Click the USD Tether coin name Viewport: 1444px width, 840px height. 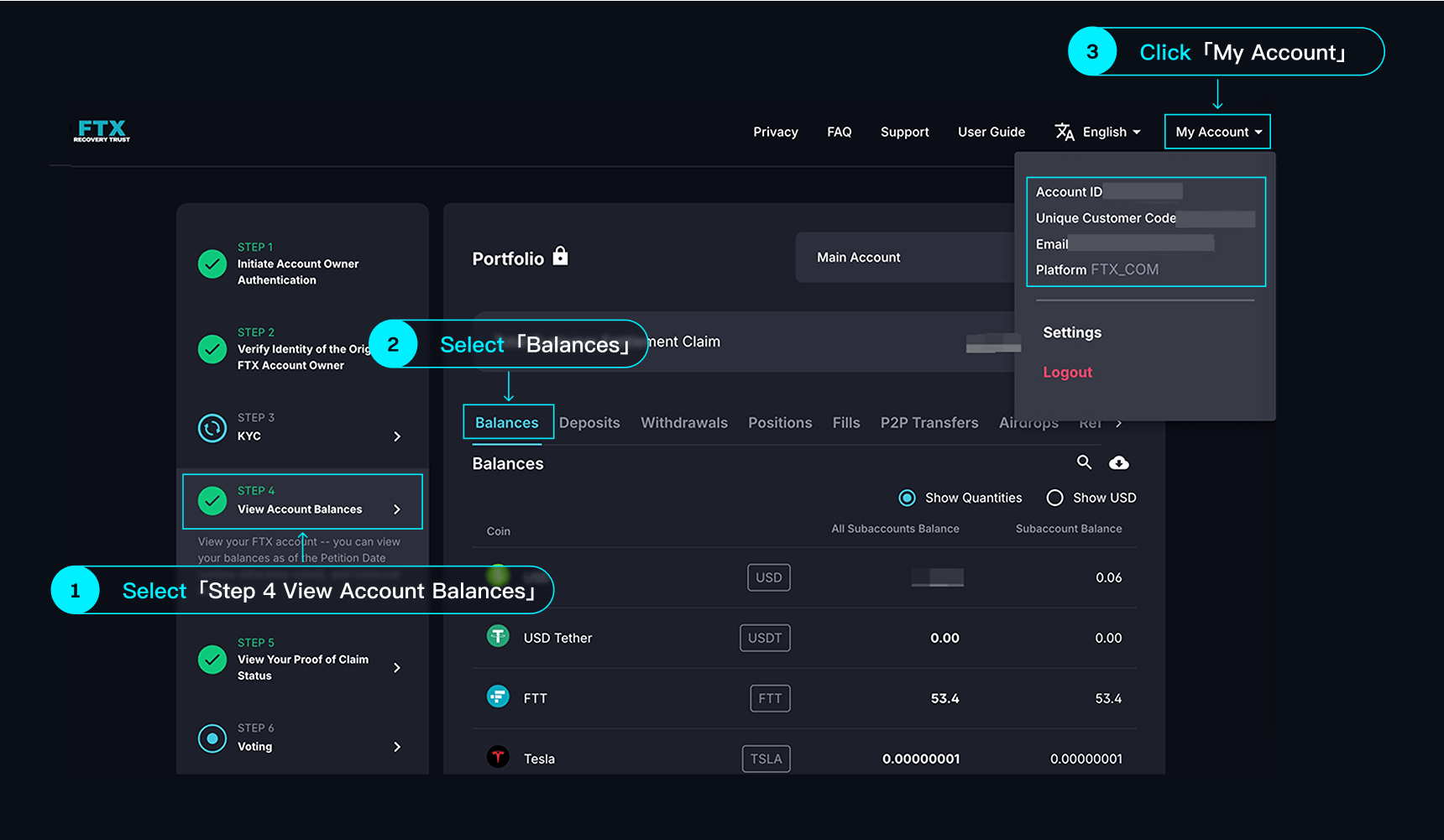pos(558,638)
